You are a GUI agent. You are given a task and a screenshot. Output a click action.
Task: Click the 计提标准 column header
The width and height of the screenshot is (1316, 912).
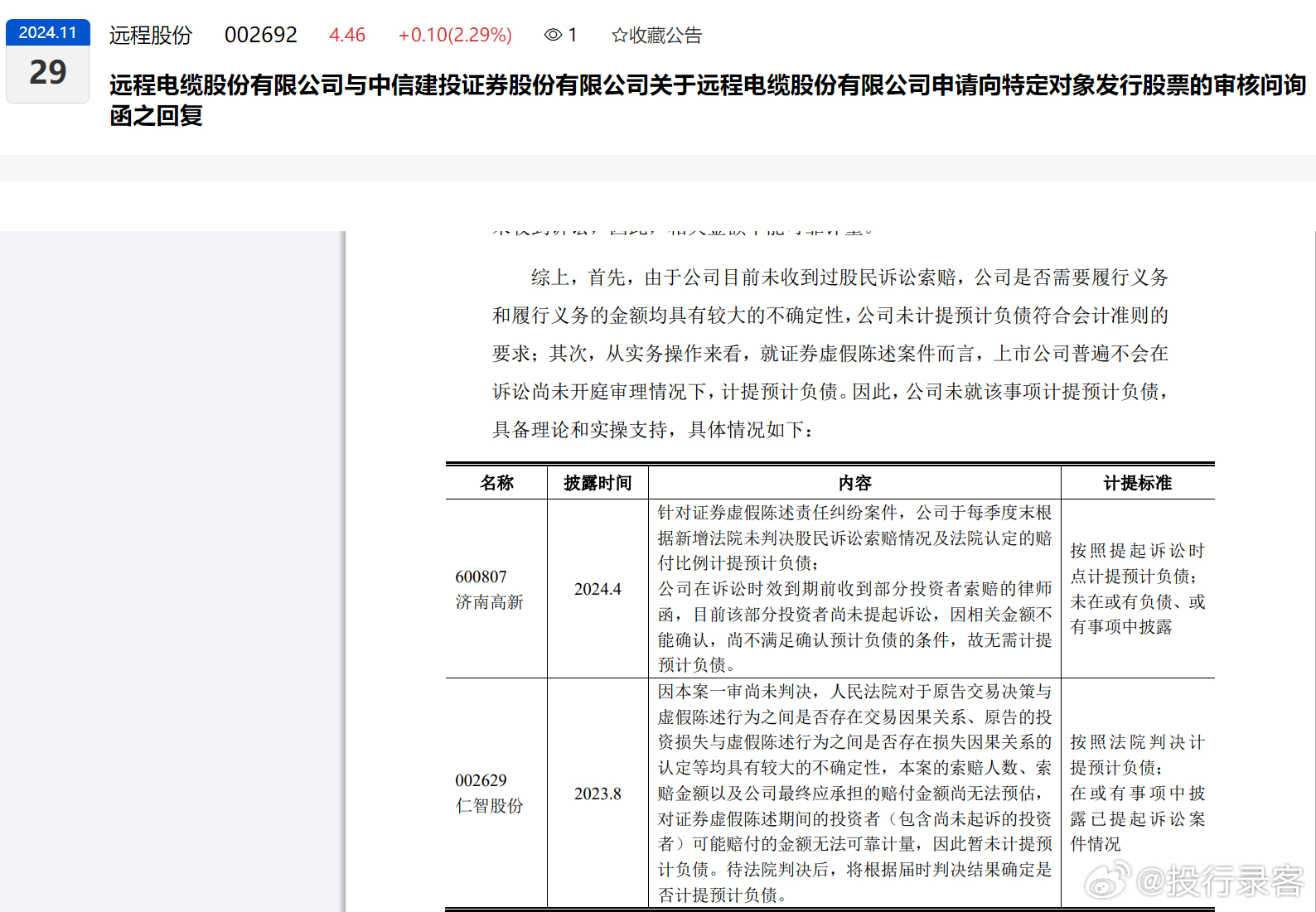pos(1138,483)
